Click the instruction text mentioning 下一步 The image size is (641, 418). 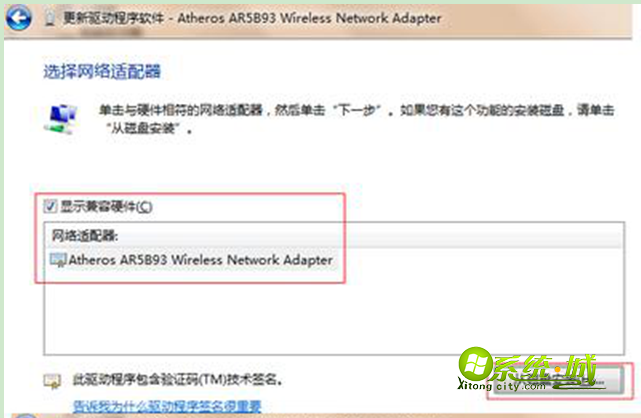tap(356, 110)
